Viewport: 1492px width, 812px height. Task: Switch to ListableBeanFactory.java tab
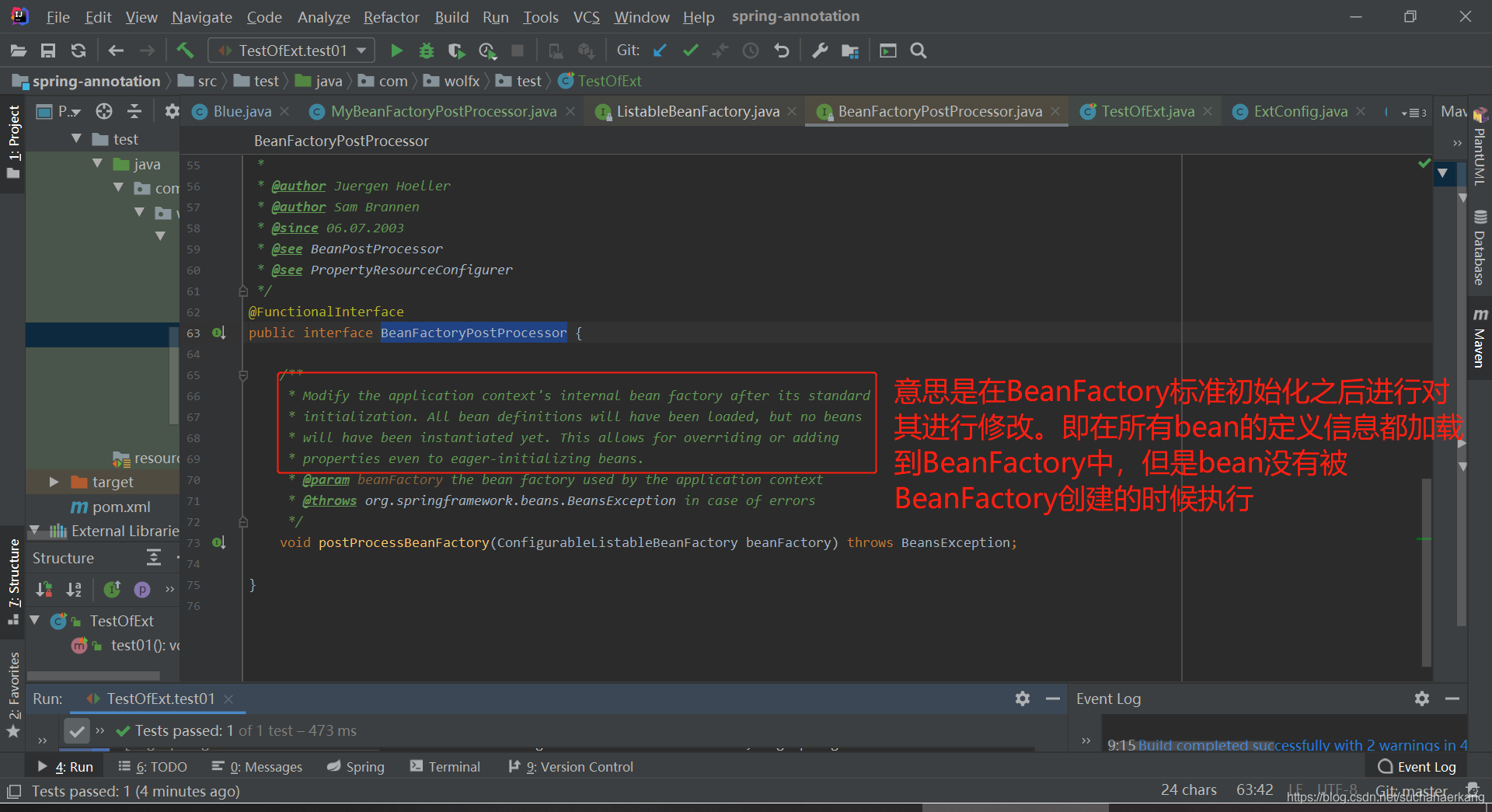coord(698,111)
